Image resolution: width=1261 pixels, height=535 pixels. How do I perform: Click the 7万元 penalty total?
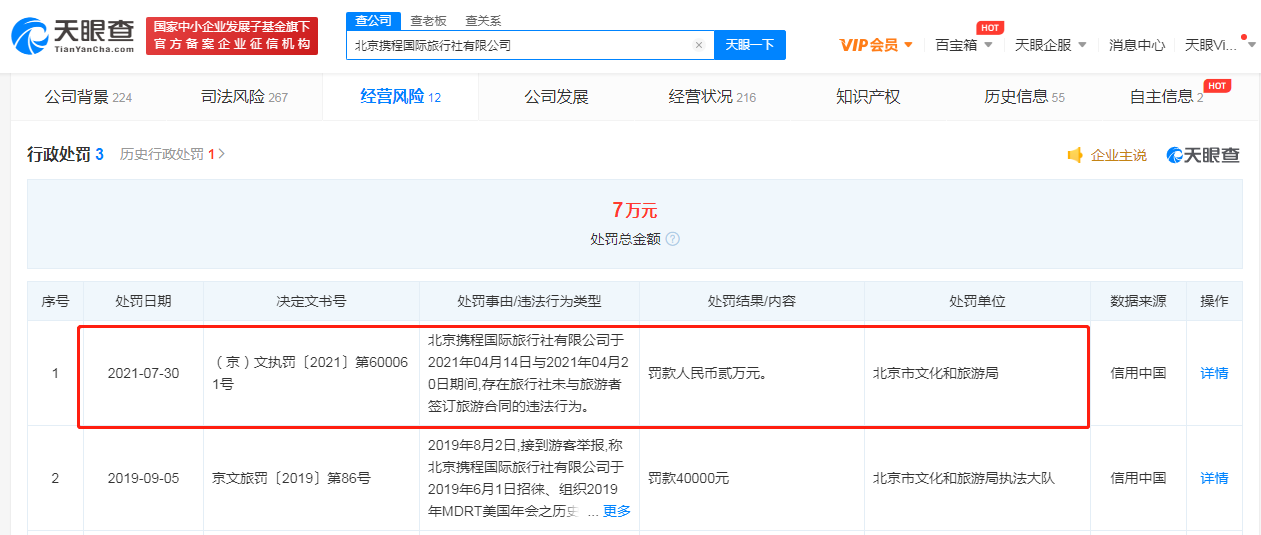pyautogui.click(x=635, y=210)
